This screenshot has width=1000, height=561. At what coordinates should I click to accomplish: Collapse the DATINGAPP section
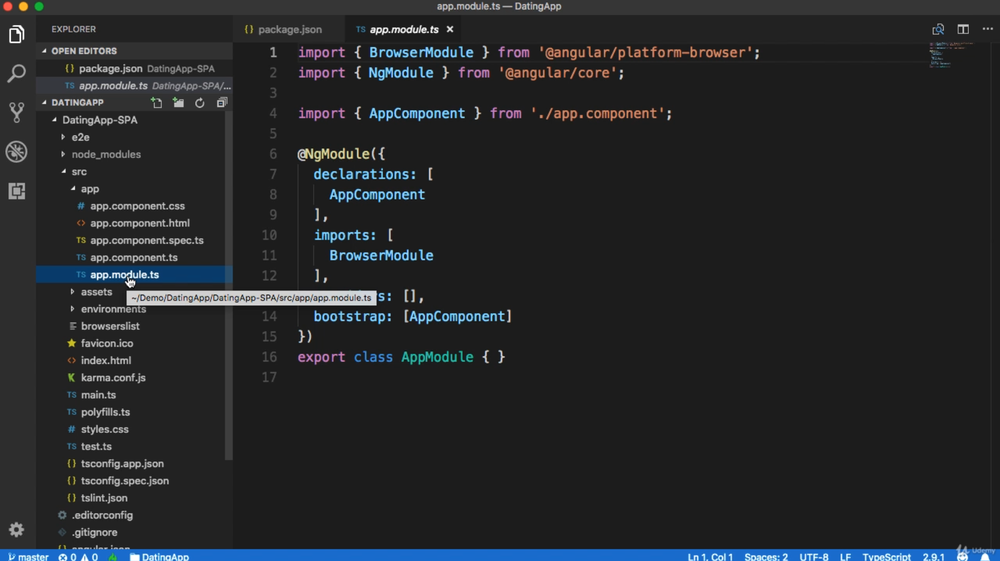point(77,103)
